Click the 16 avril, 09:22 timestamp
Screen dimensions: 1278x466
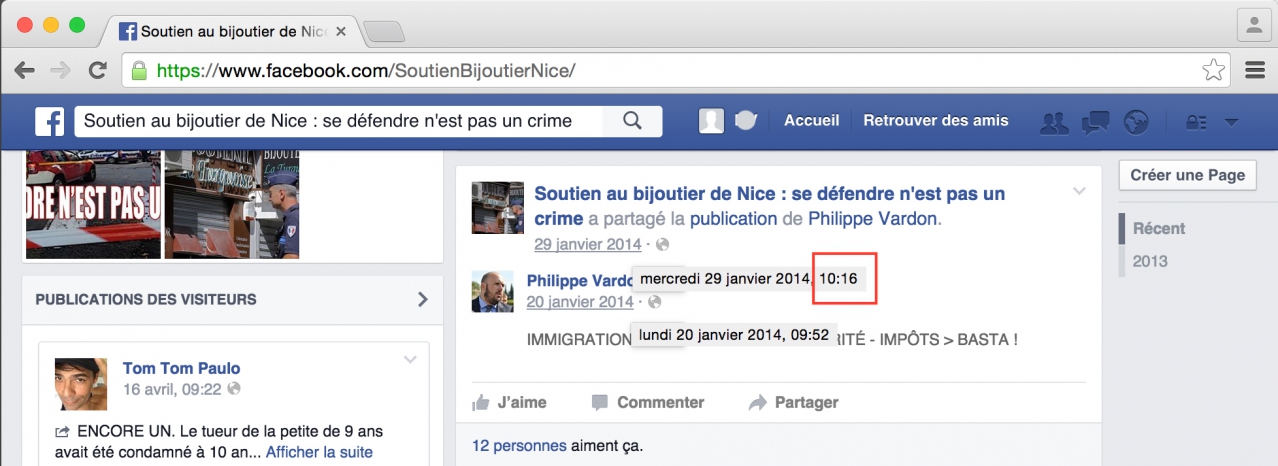pyautogui.click(x=173, y=388)
